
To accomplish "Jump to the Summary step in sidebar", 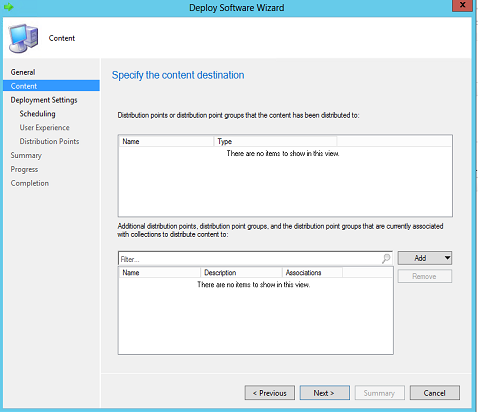I will [x=26, y=155].
